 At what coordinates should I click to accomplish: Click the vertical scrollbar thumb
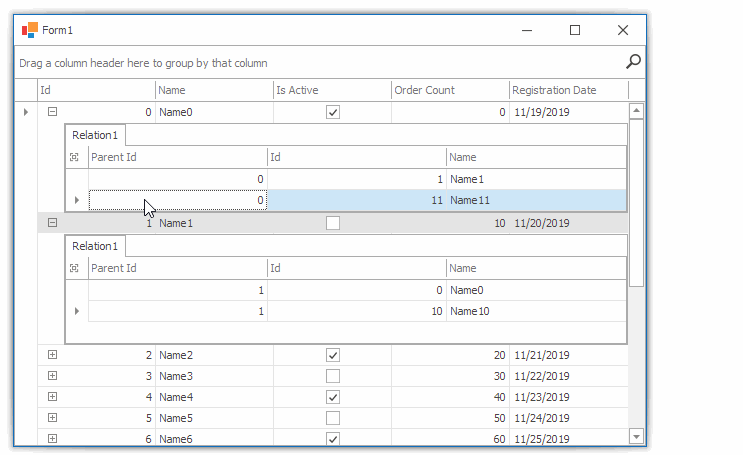tap(636, 203)
